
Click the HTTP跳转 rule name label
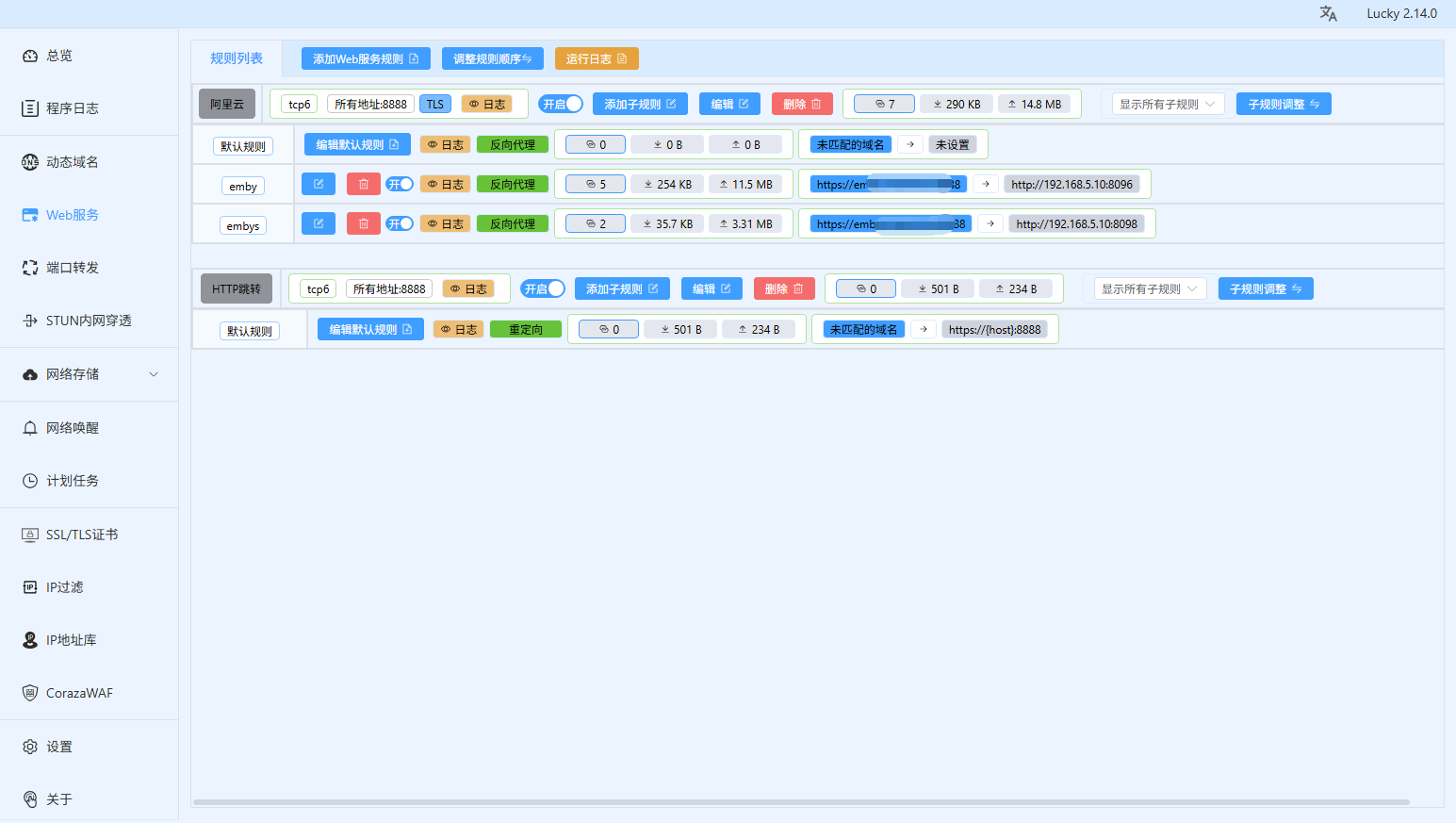pyautogui.click(x=237, y=288)
